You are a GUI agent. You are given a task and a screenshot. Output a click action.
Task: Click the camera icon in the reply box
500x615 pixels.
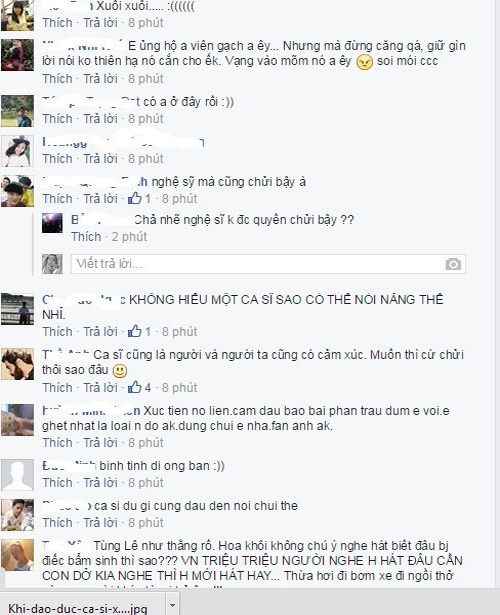coord(453,264)
